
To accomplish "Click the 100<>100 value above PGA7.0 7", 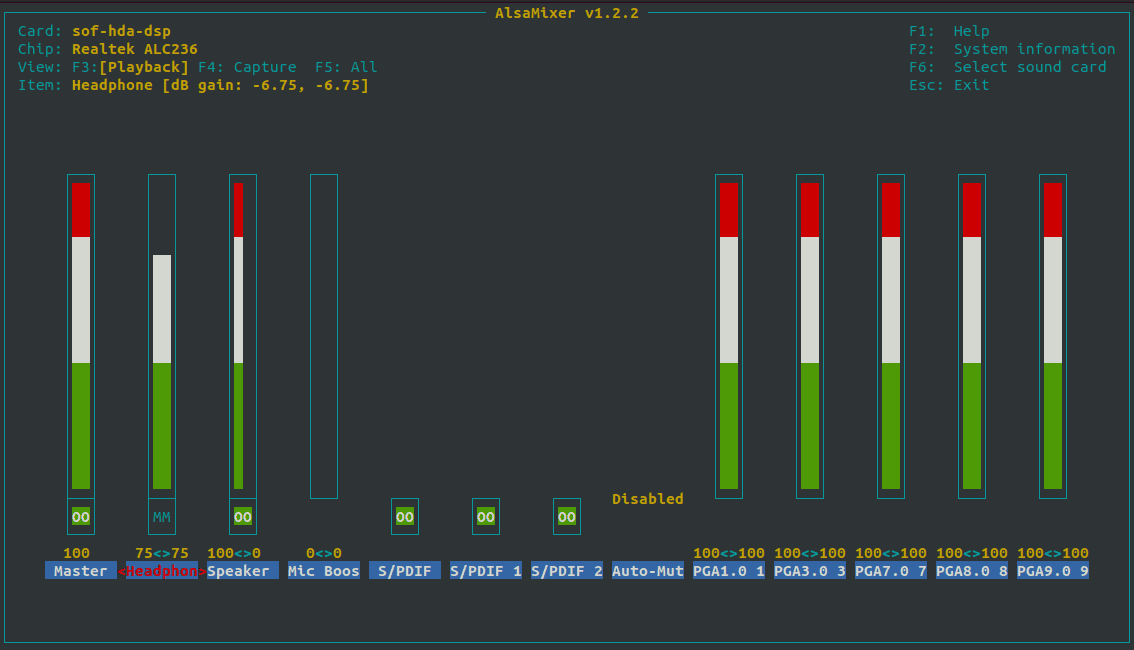I will [x=891, y=553].
